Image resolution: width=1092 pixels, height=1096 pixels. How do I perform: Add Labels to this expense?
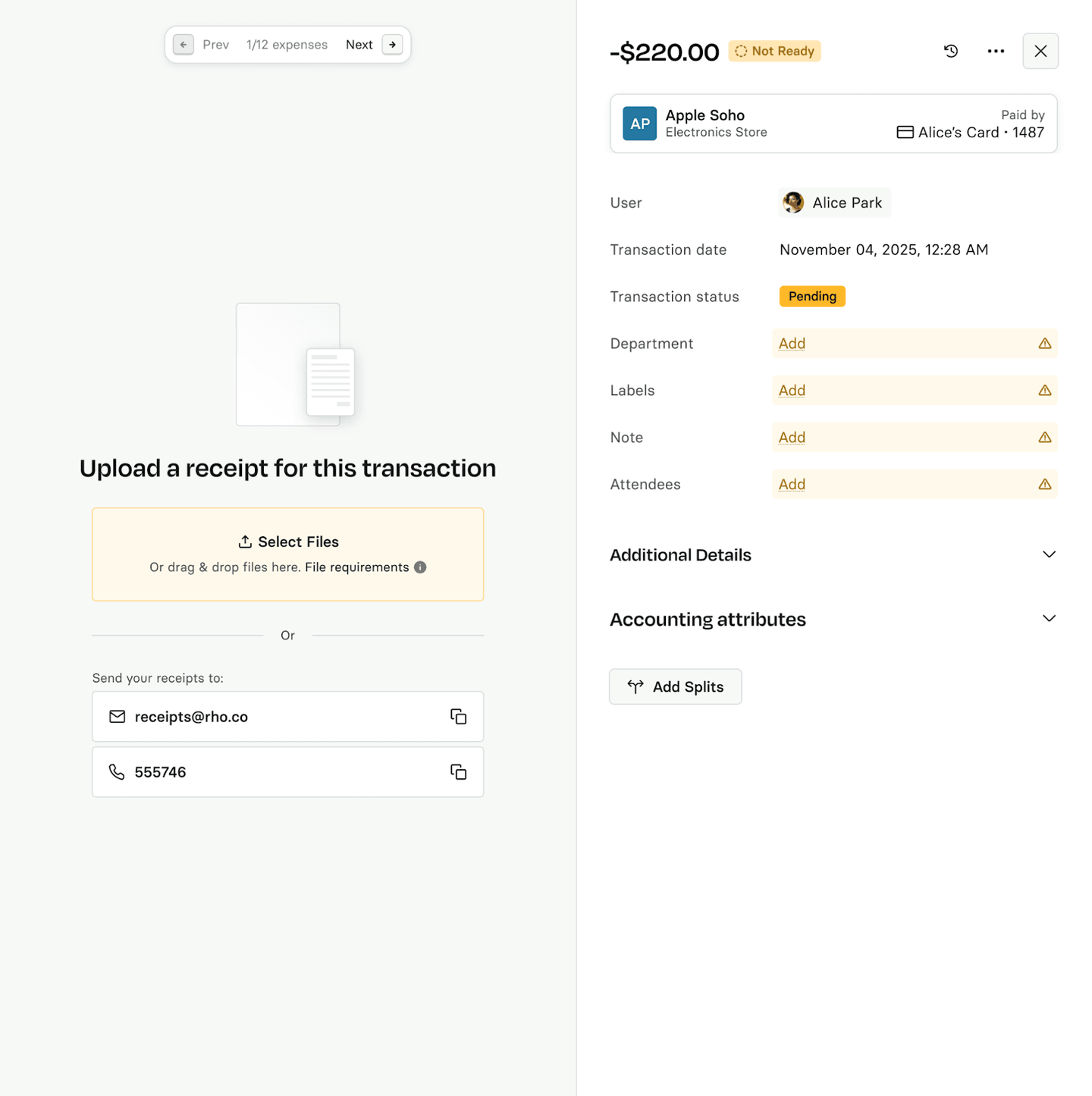(x=792, y=391)
